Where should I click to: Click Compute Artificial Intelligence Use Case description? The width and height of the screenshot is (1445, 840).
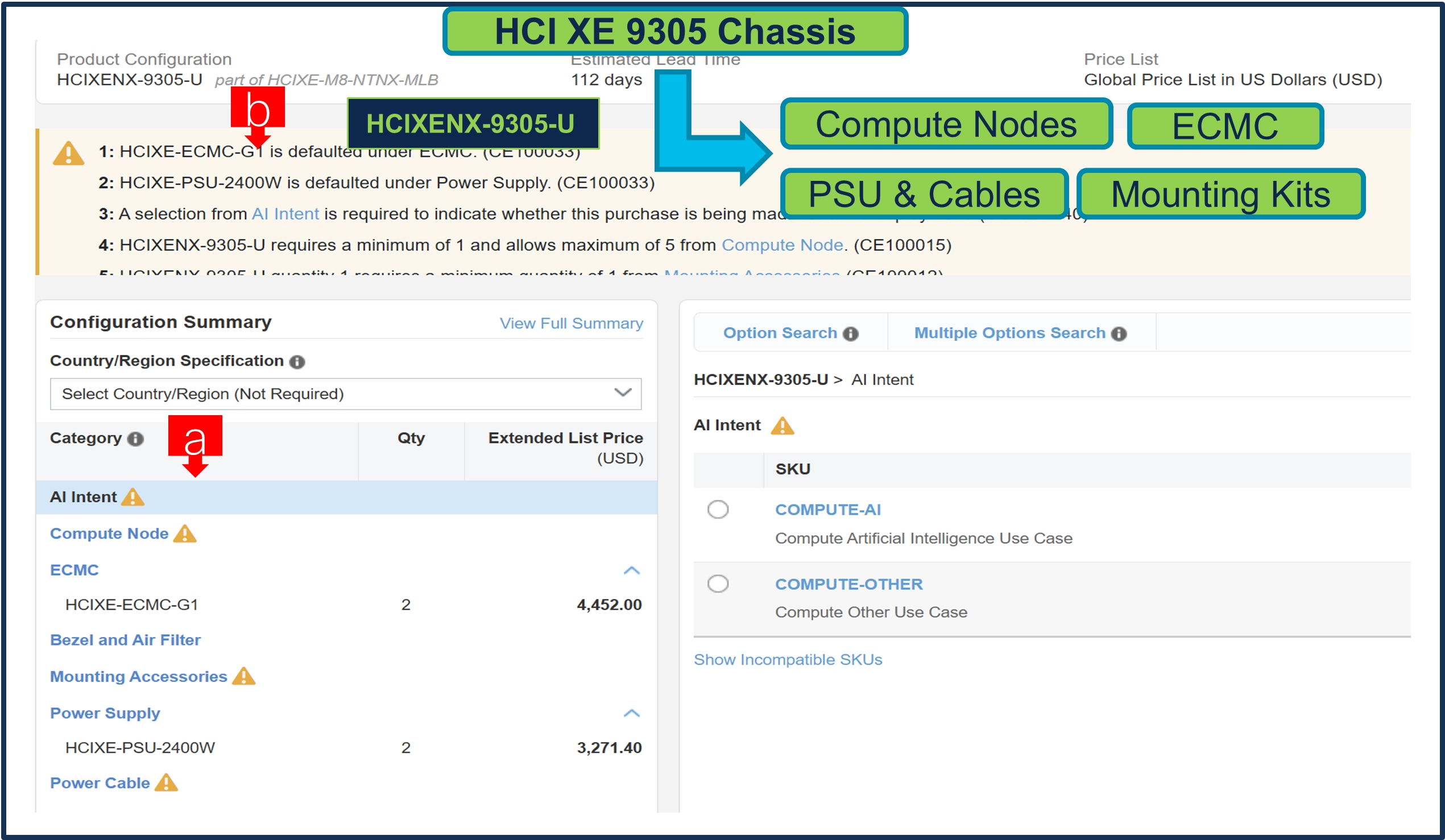tap(924, 539)
